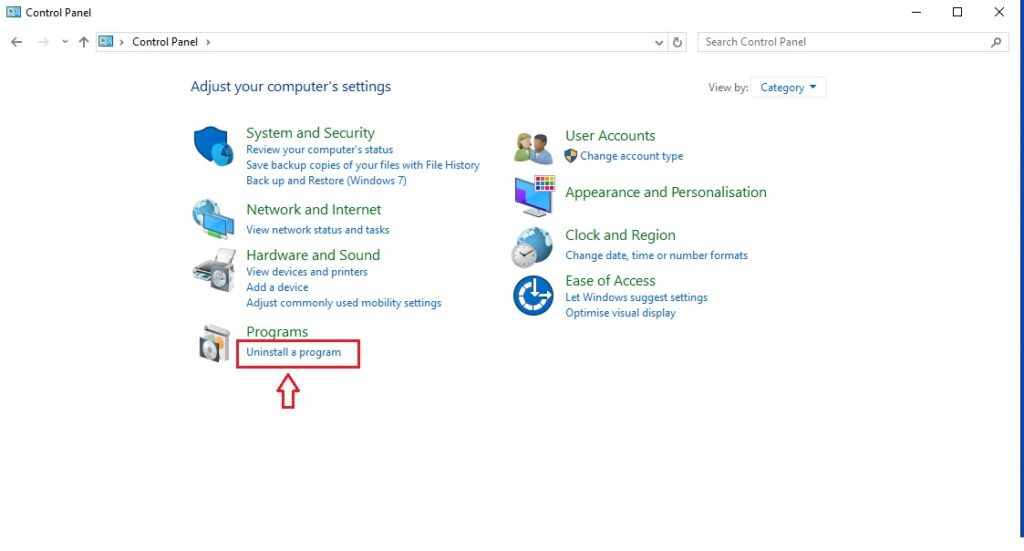The image size is (1024, 551).
Task: Open Hardware and Sound category
Action: [313, 255]
